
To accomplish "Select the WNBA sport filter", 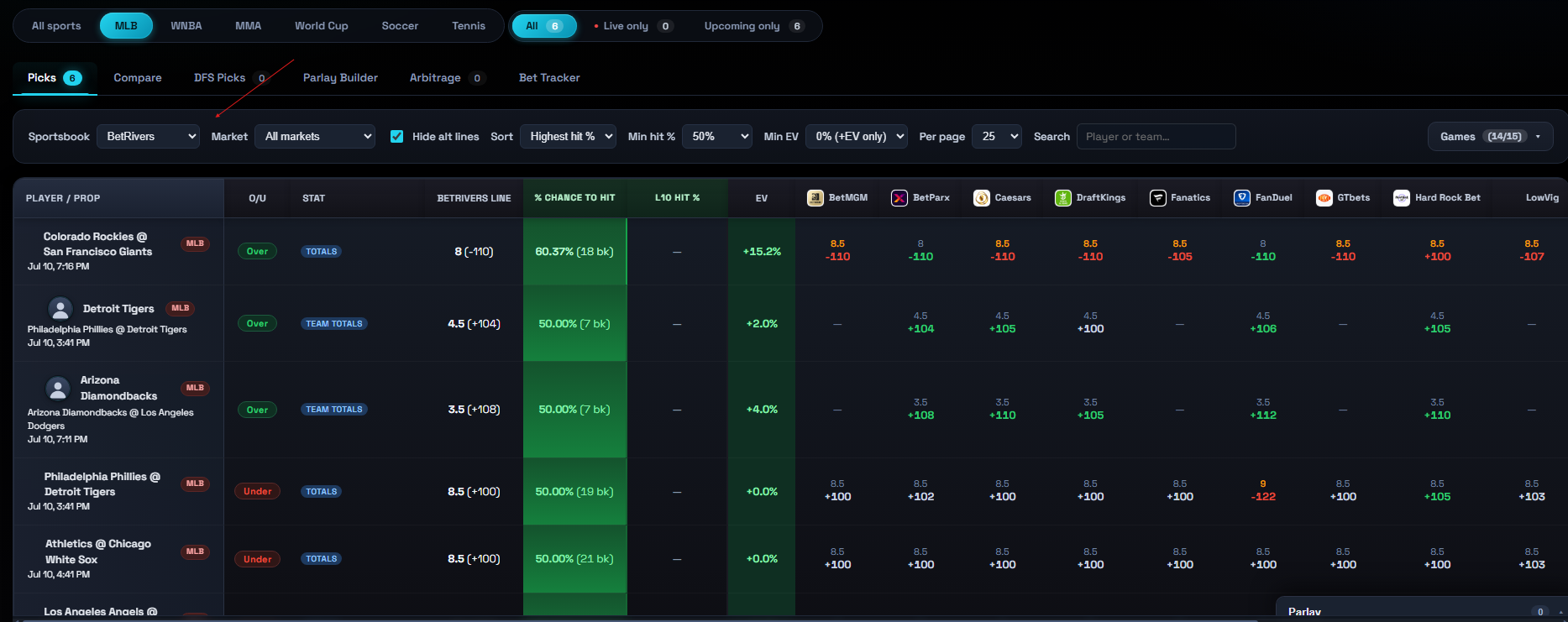I will [x=186, y=26].
